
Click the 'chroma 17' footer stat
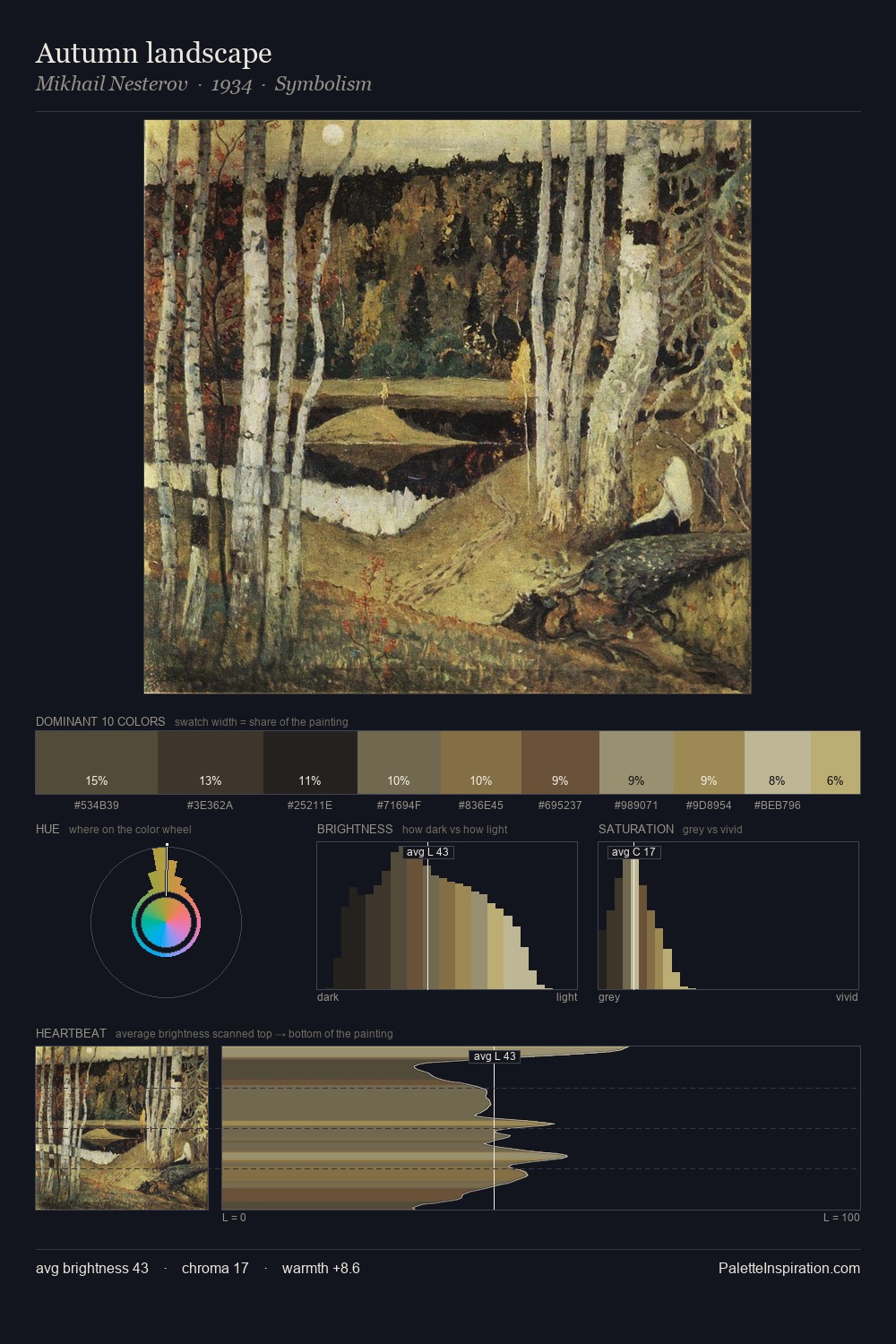(215, 1268)
